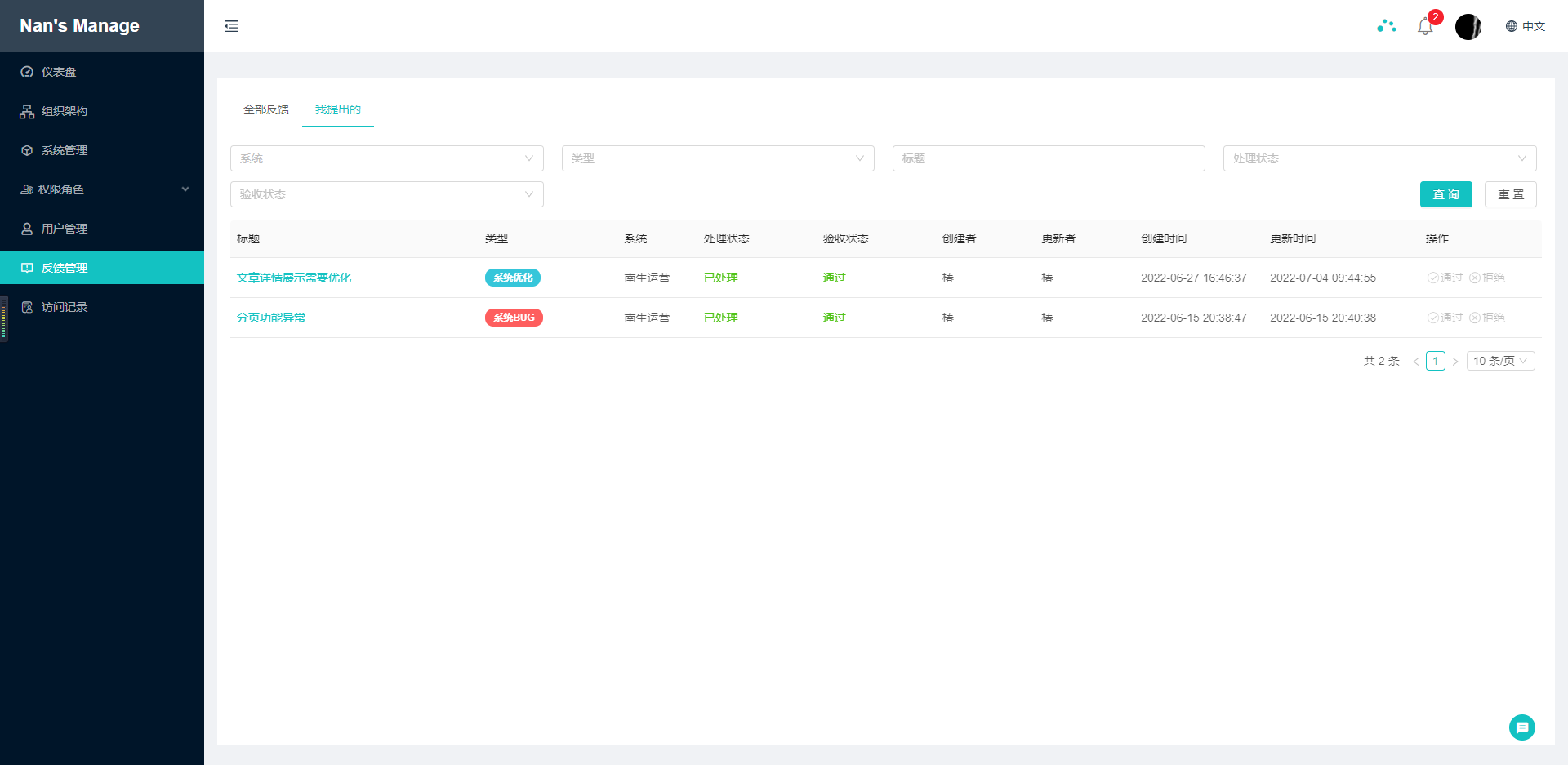
Task: Switch to the 全部反馈 tab
Action: pyautogui.click(x=265, y=109)
